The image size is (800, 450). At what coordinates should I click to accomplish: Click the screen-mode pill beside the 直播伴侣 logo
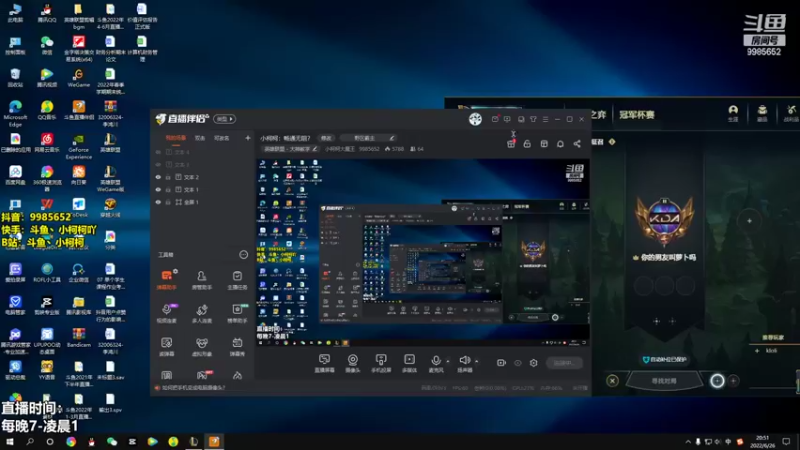point(224,119)
